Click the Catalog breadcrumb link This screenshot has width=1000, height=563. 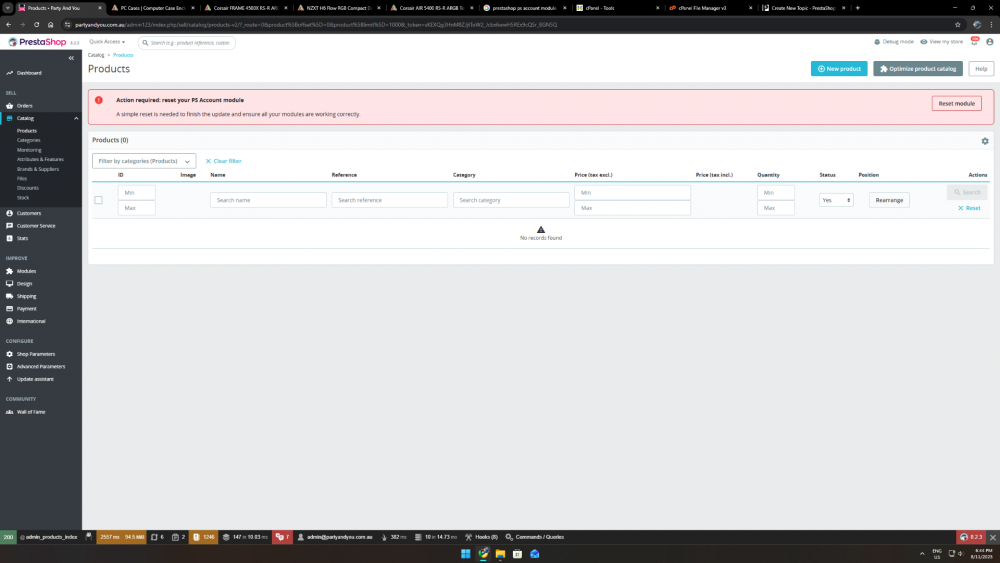[96, 55]
